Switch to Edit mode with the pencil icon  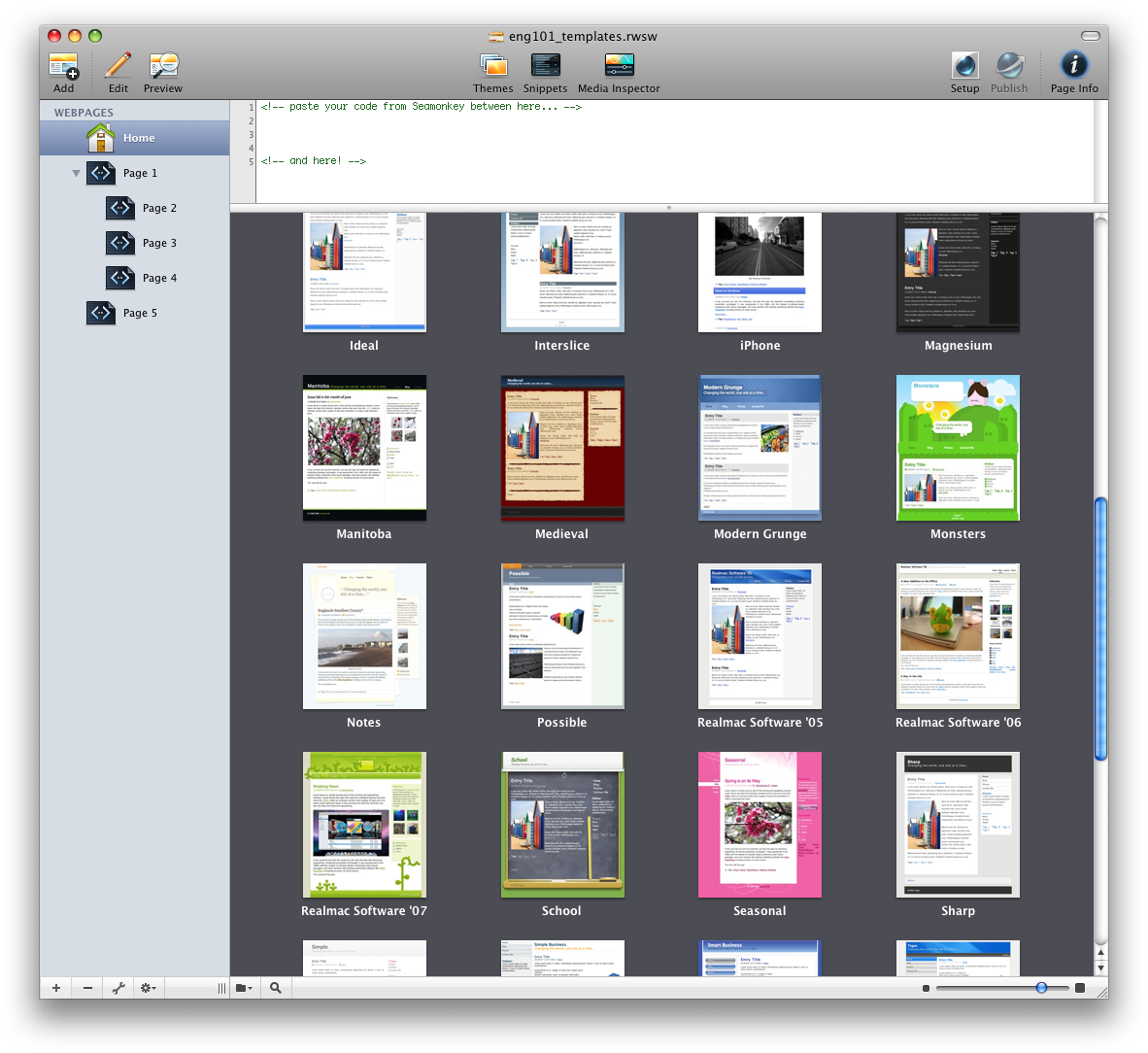pos(118,66)
